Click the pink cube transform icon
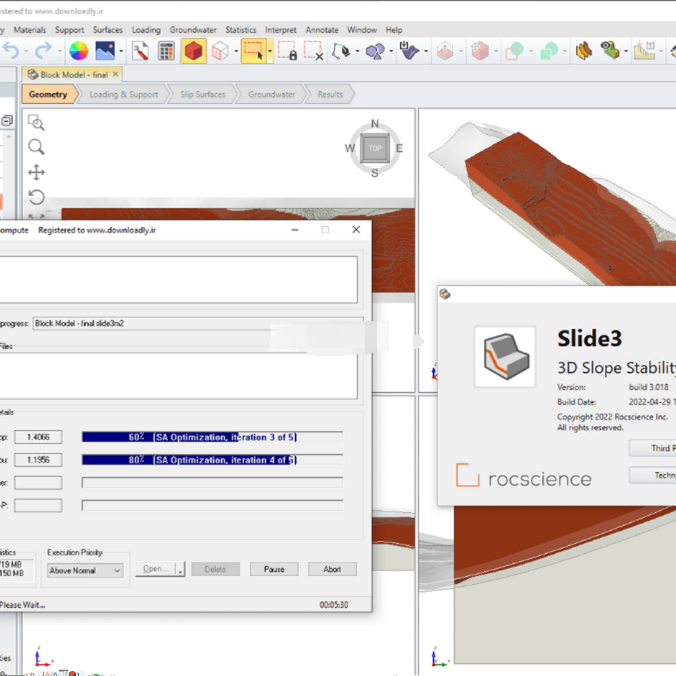This screenshot has width=676, height=676. tap(479, 51)
